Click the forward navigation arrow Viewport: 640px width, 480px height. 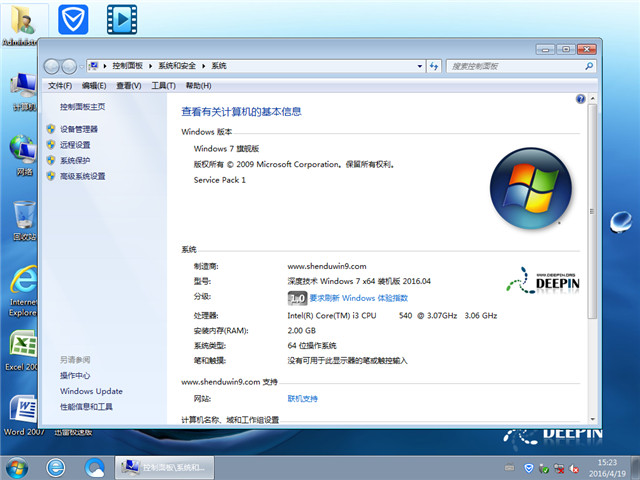pos(69,66)
